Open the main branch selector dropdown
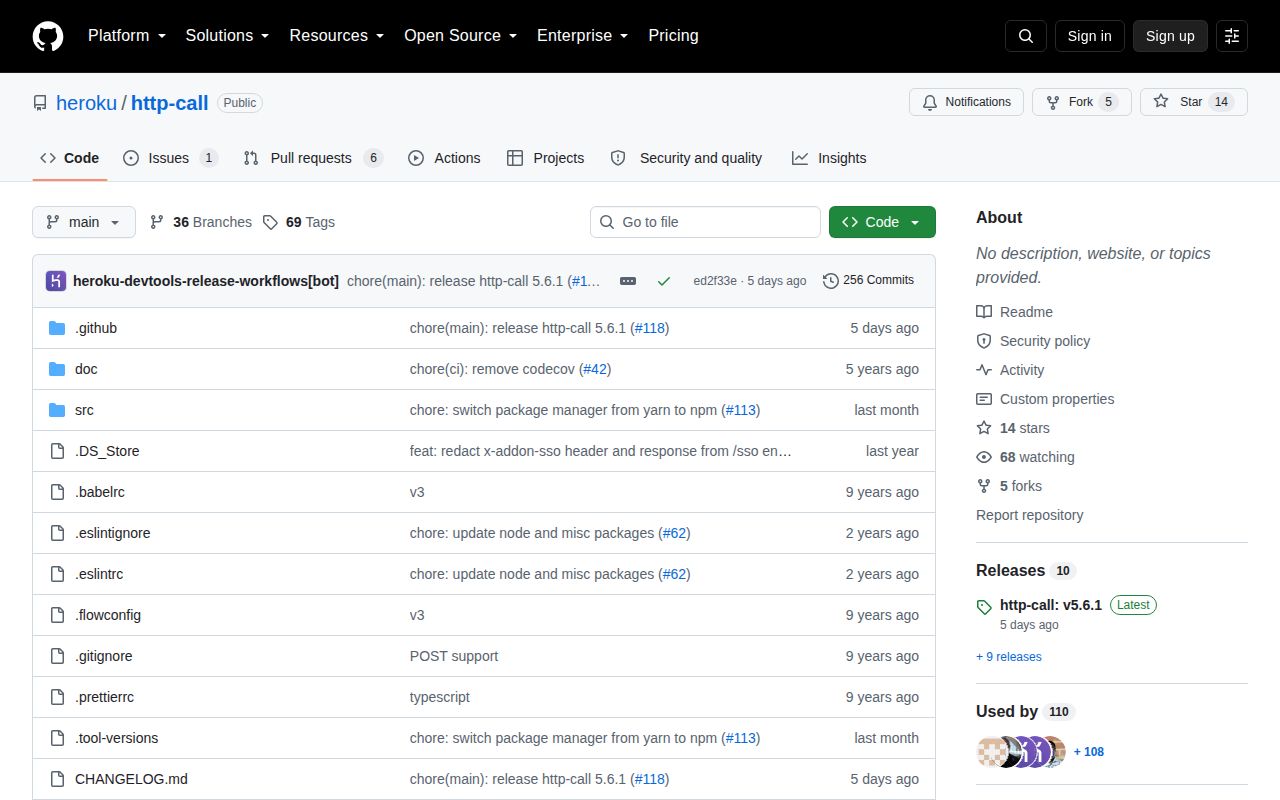The width and height of the screenshot is (1280, 800). pyautogui.click(x=84, y=222)
